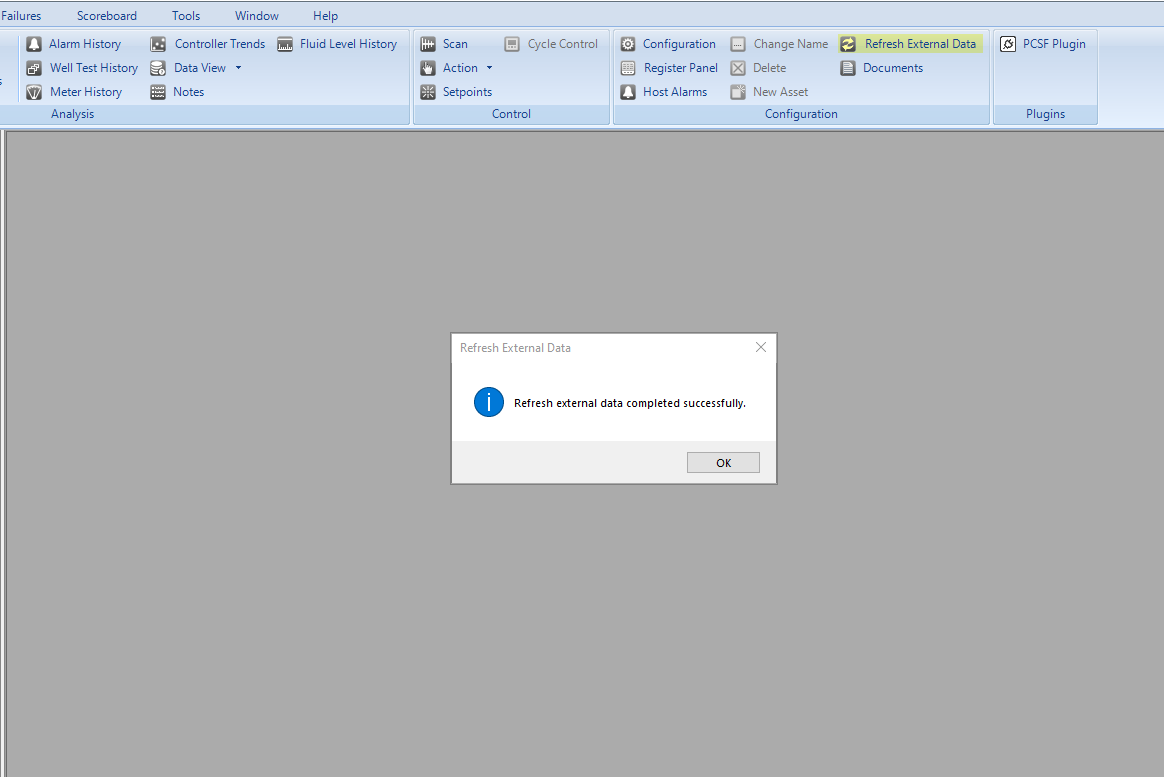The height and width of the screenshot is (777, 1164).
Task: Click the Cycle Control icon
Action: point(511,45)
